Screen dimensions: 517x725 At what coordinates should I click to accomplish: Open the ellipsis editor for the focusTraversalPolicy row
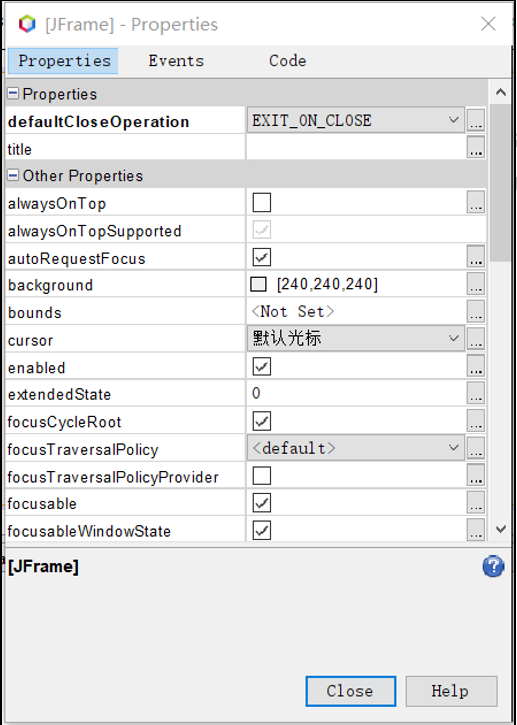coord(476,448)
